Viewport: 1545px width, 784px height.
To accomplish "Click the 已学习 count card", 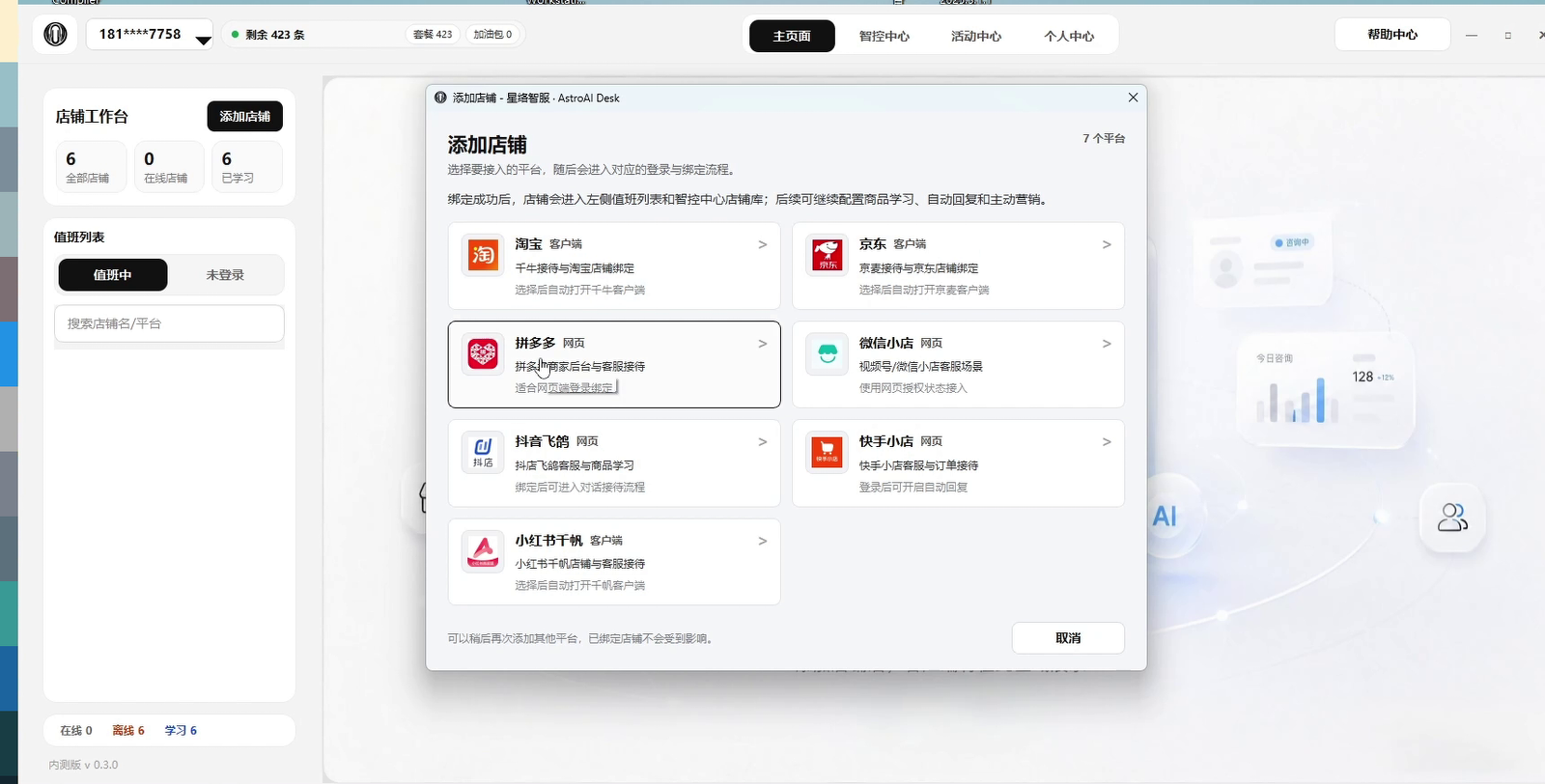I will click(247, 167).
